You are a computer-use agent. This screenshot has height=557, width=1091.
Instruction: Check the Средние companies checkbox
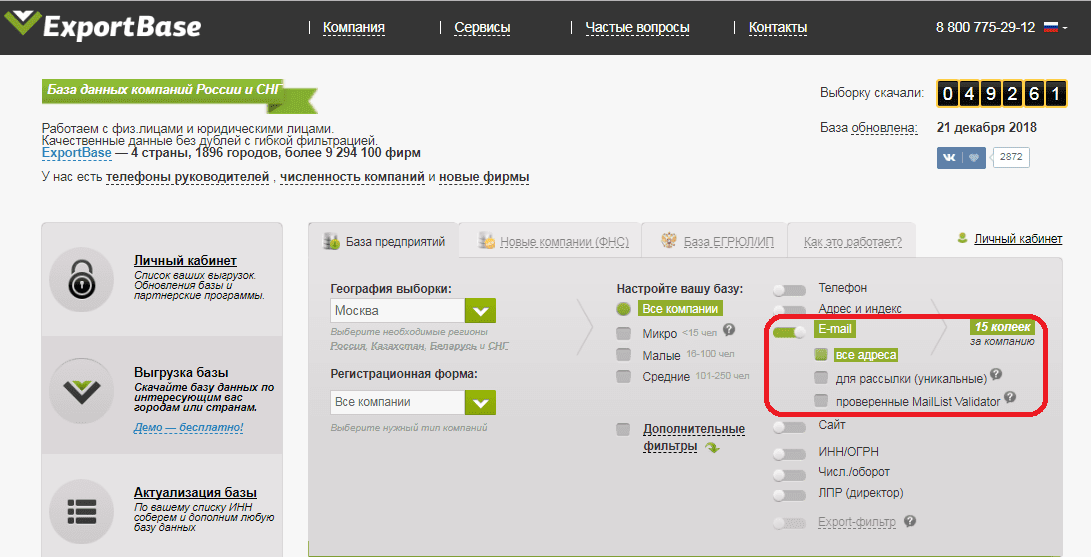pyautogui.click(x=623, y=377)
